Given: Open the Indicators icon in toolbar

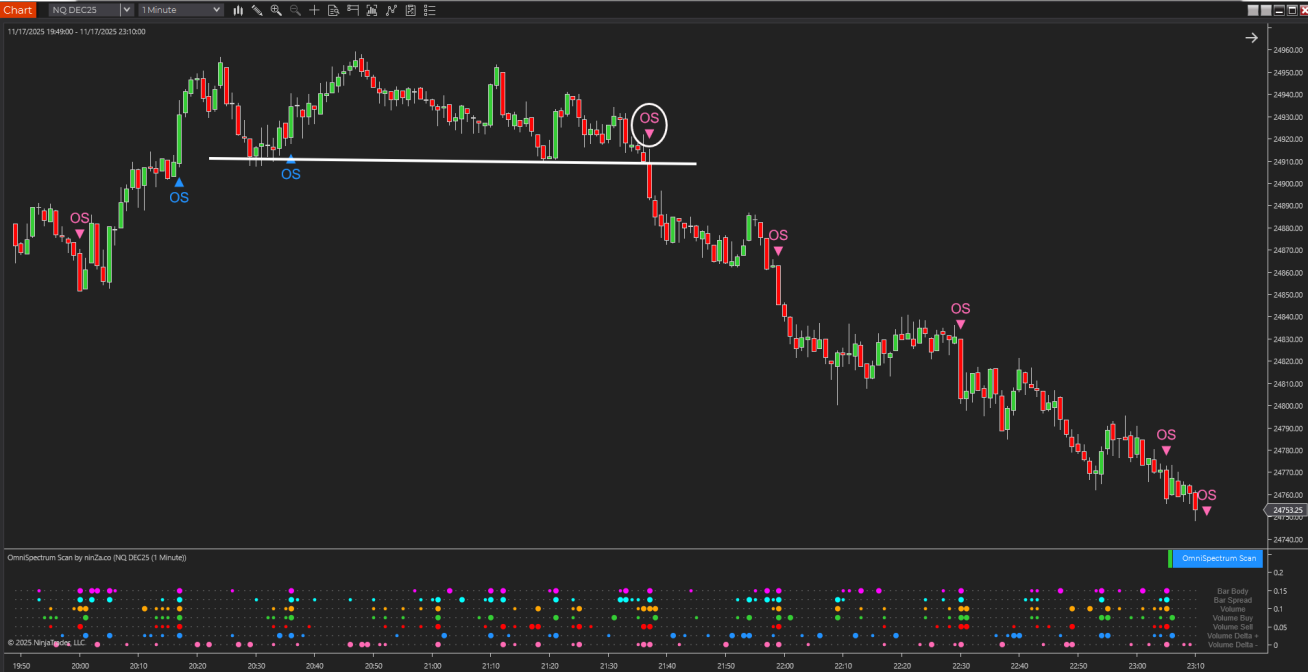Looking at the screenshot, I should pyautogui.click(x=371, y=10).
